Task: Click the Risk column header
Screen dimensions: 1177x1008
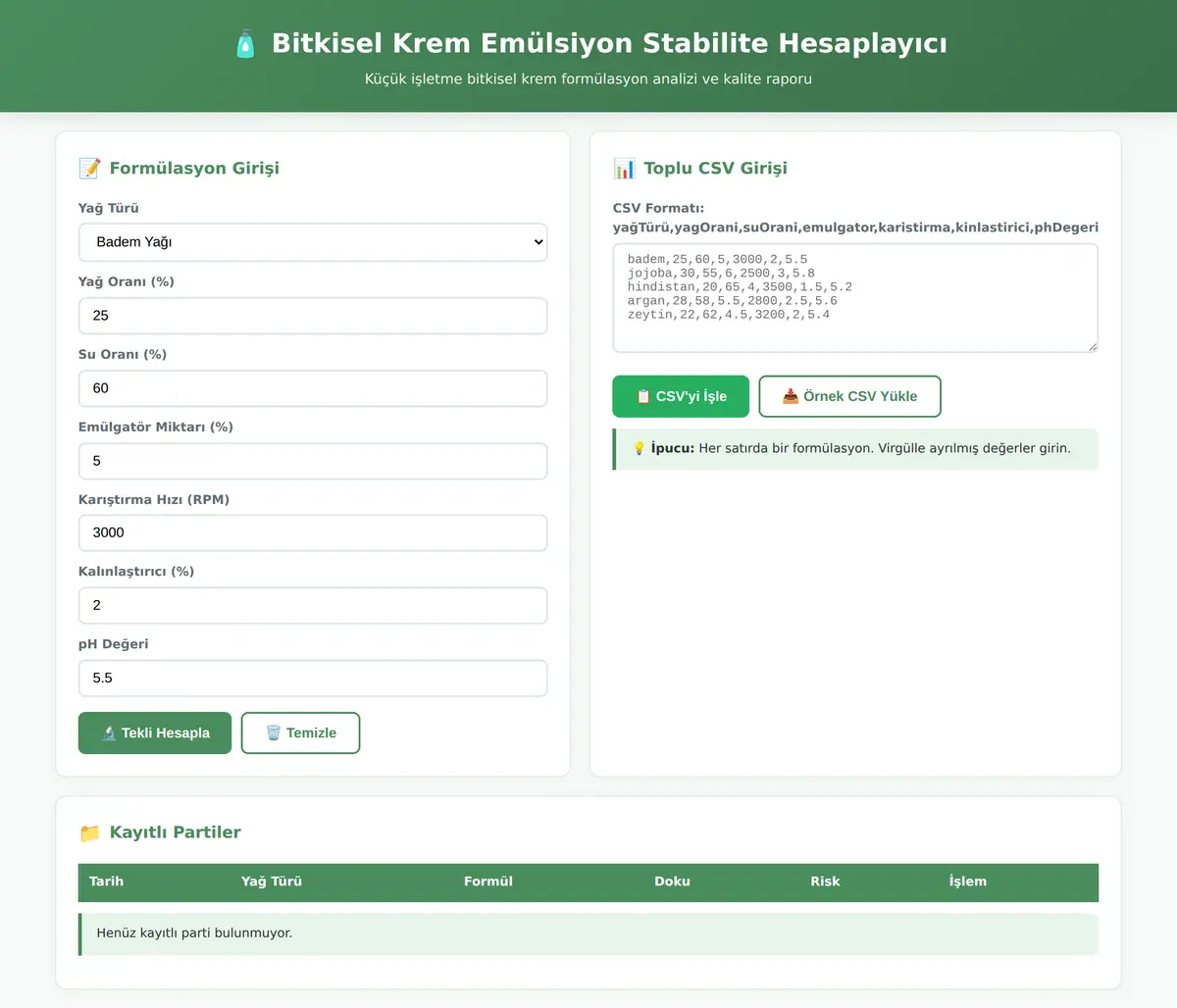Action: (x=825, y=882)
